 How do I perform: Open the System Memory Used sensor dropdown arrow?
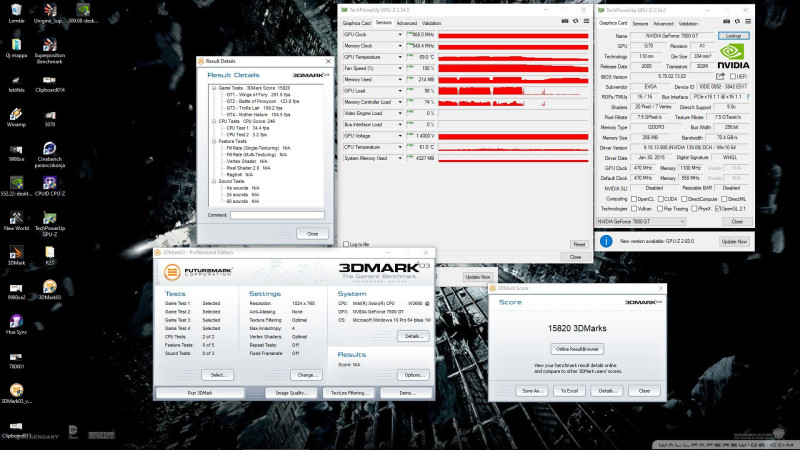click(x=400, y=158)
